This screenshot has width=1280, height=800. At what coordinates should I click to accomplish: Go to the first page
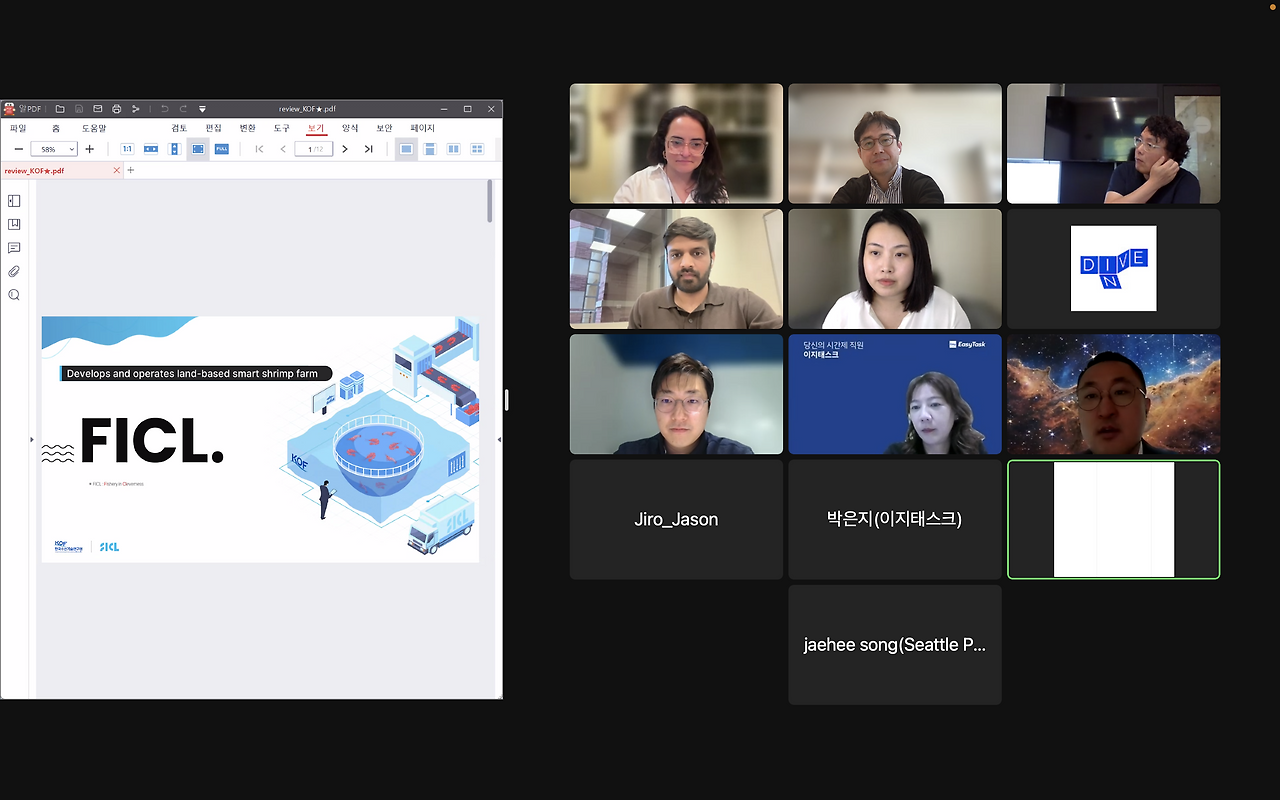tap(260, 149)
